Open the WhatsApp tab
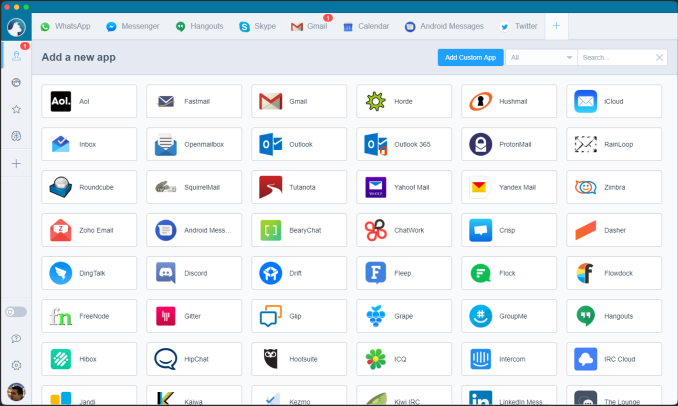The width and height of the screenshot is (678, 406). click(65, 26)
